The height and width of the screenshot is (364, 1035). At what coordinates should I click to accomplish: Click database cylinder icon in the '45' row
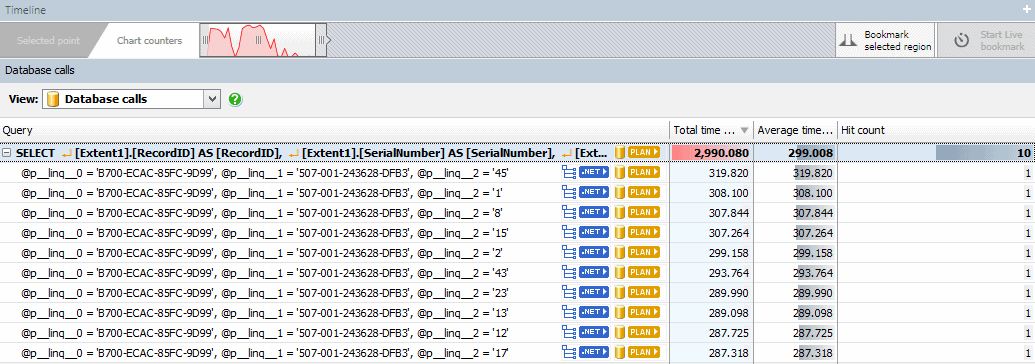(619, 172)
